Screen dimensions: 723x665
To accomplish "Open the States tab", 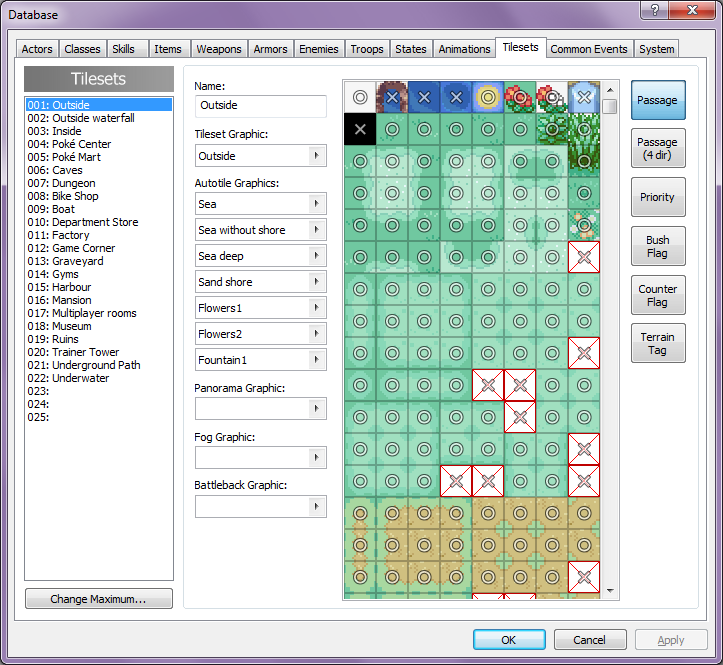I will 411,49.
